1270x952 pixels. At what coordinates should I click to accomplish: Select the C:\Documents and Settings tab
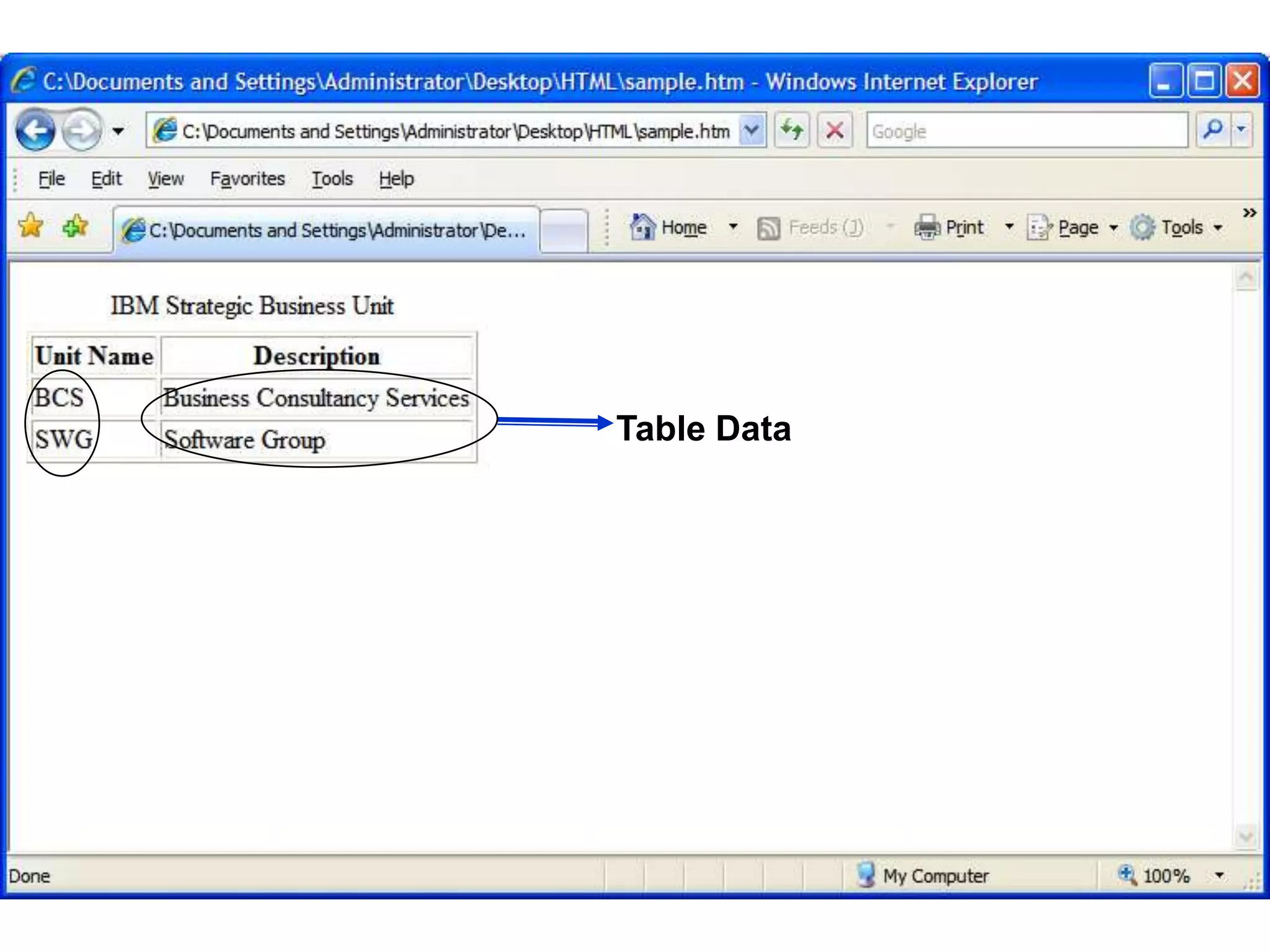[326, 230]
